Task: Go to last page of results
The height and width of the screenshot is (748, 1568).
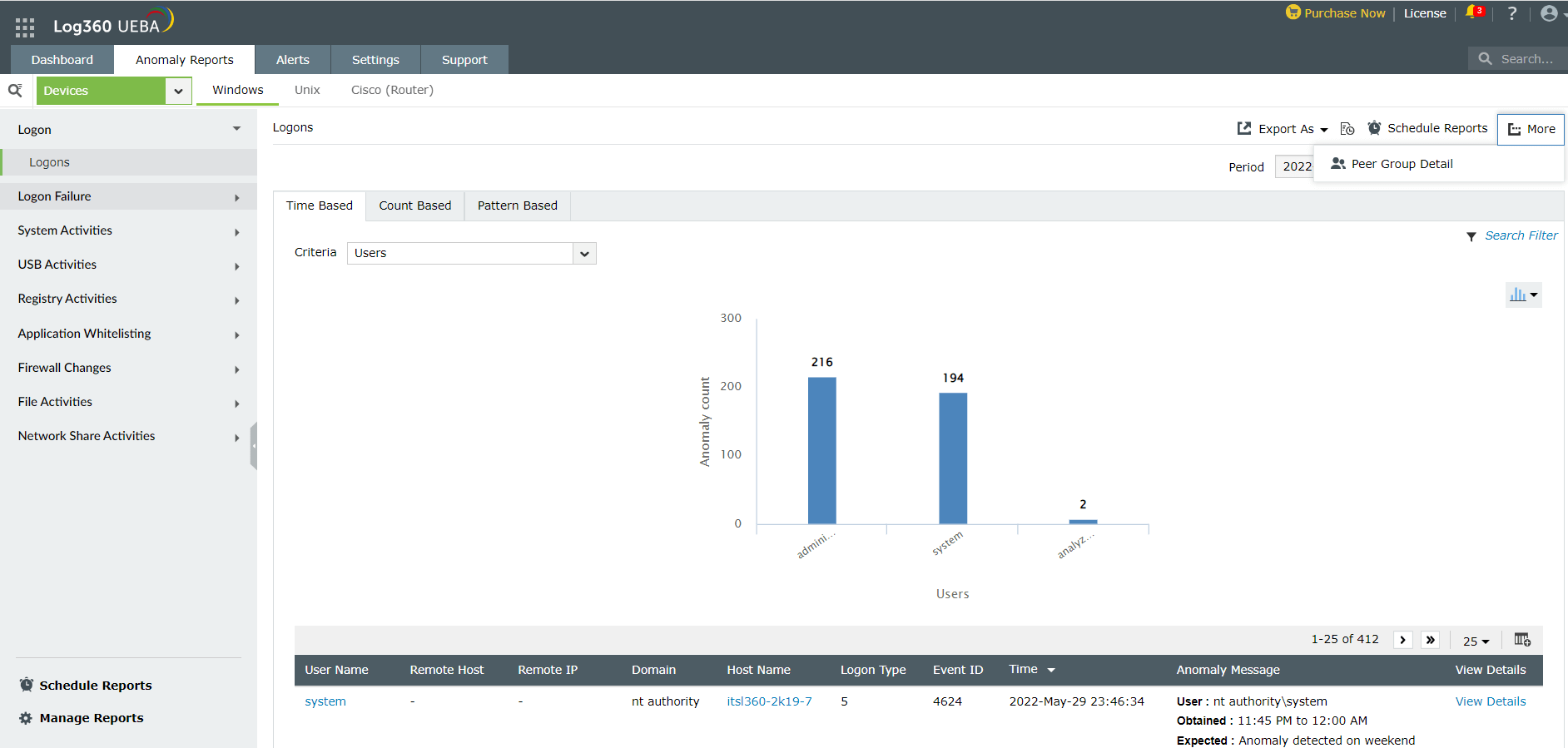Action: (x=1431, y=640)
